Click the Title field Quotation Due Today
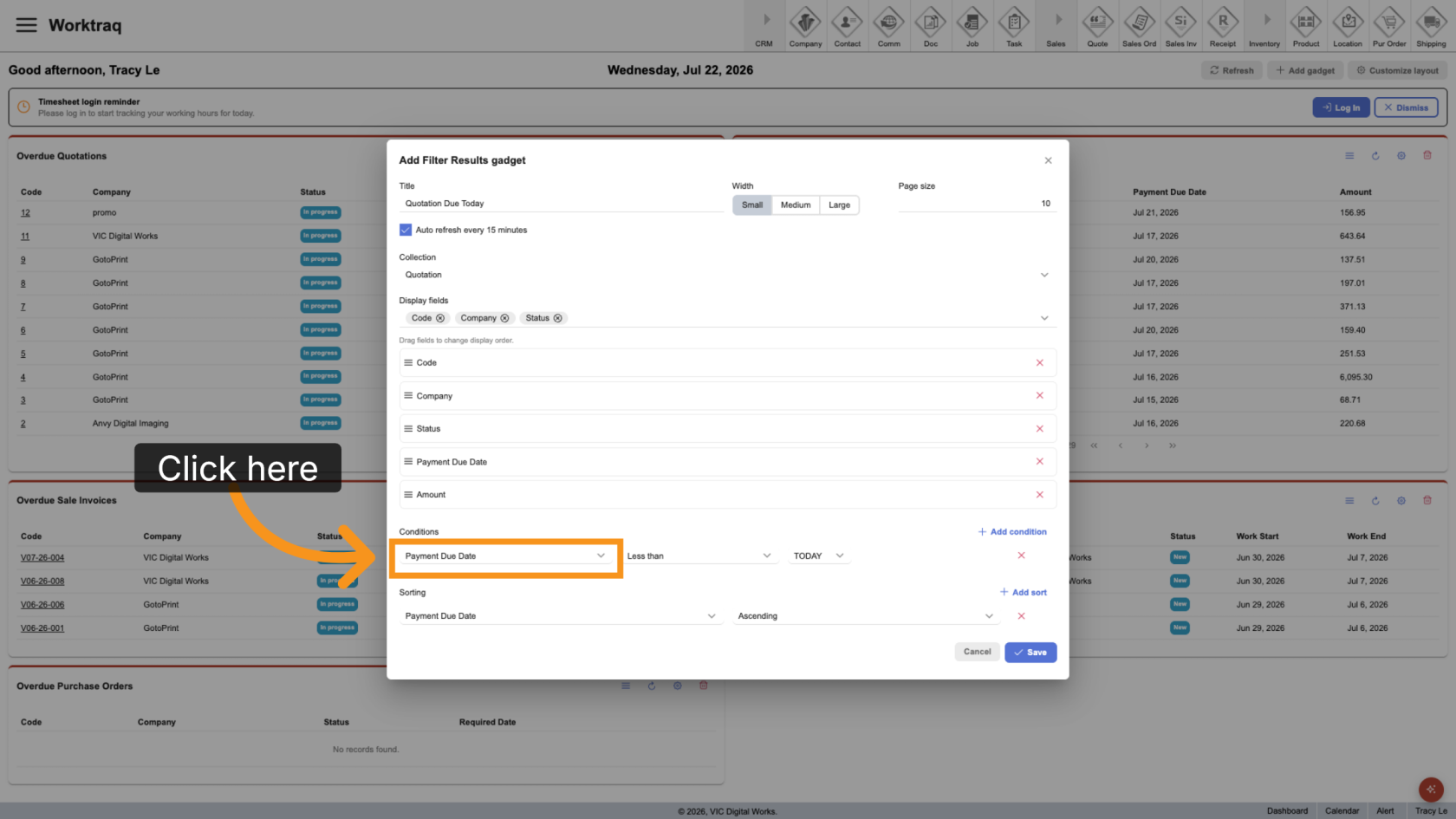Screen dimensions: 1456x819 click(x=561, y=204)
